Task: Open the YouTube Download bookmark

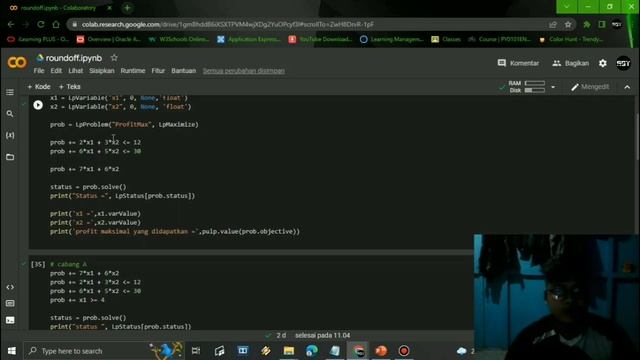Action: pos(320,39)
